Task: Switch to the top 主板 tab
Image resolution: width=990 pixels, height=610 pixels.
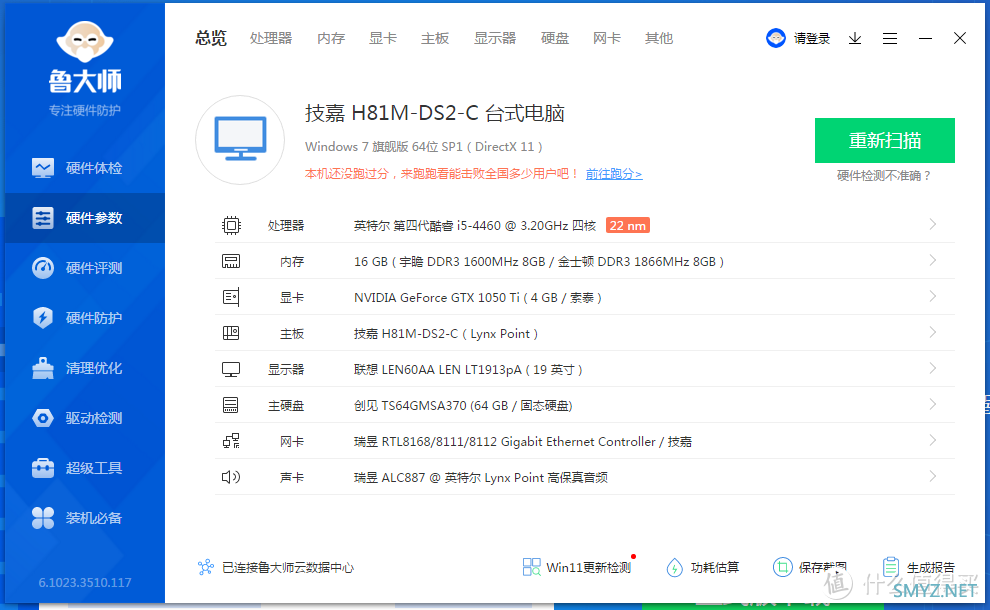Action: click(435, 39)
